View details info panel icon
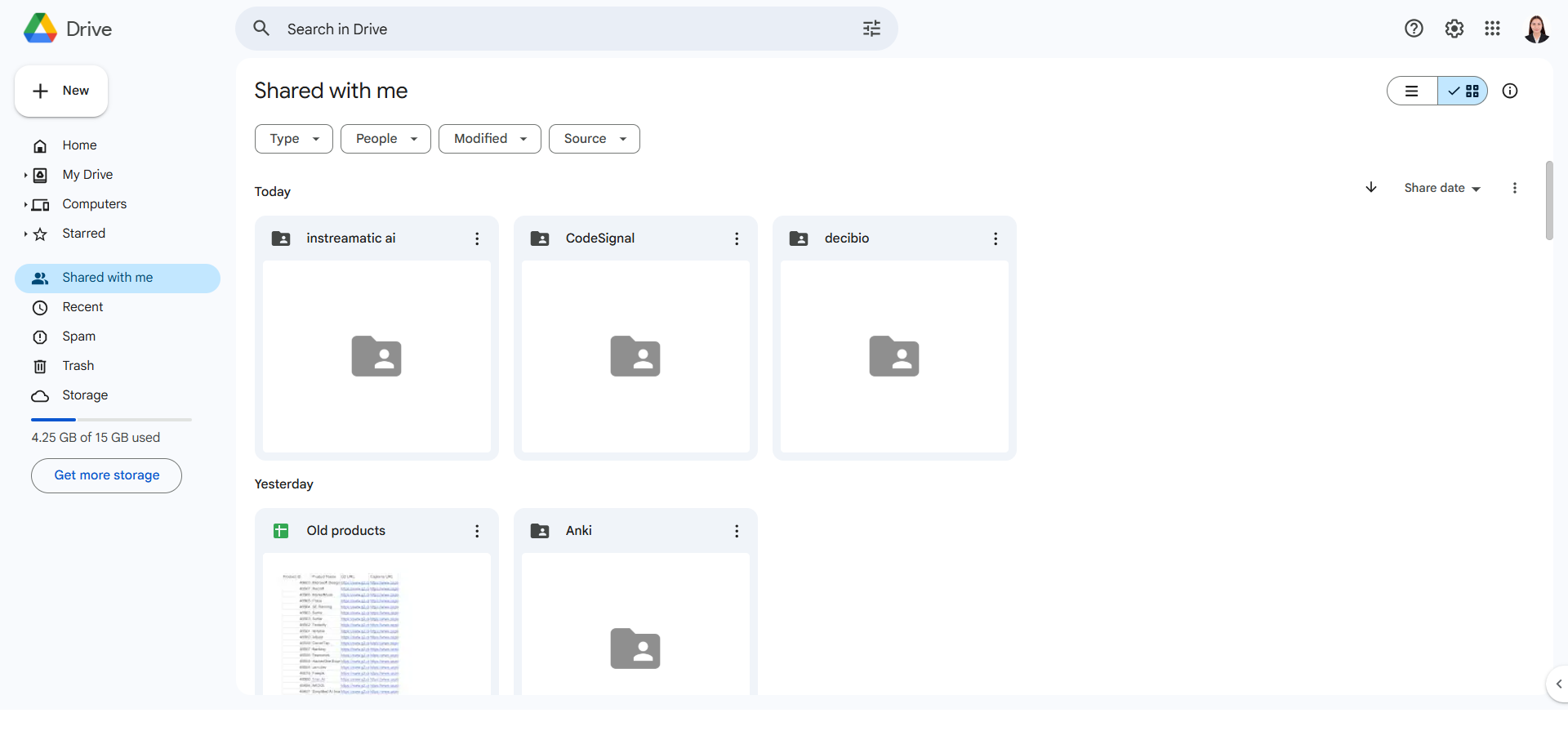The width and height of the screenshot is (1568, 731). click(x=1510, y=91)
